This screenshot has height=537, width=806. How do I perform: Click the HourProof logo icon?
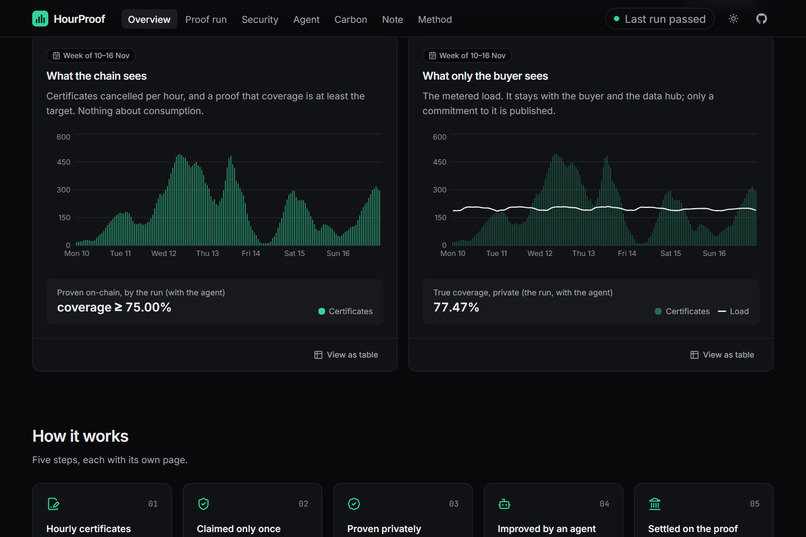(40, 19)
